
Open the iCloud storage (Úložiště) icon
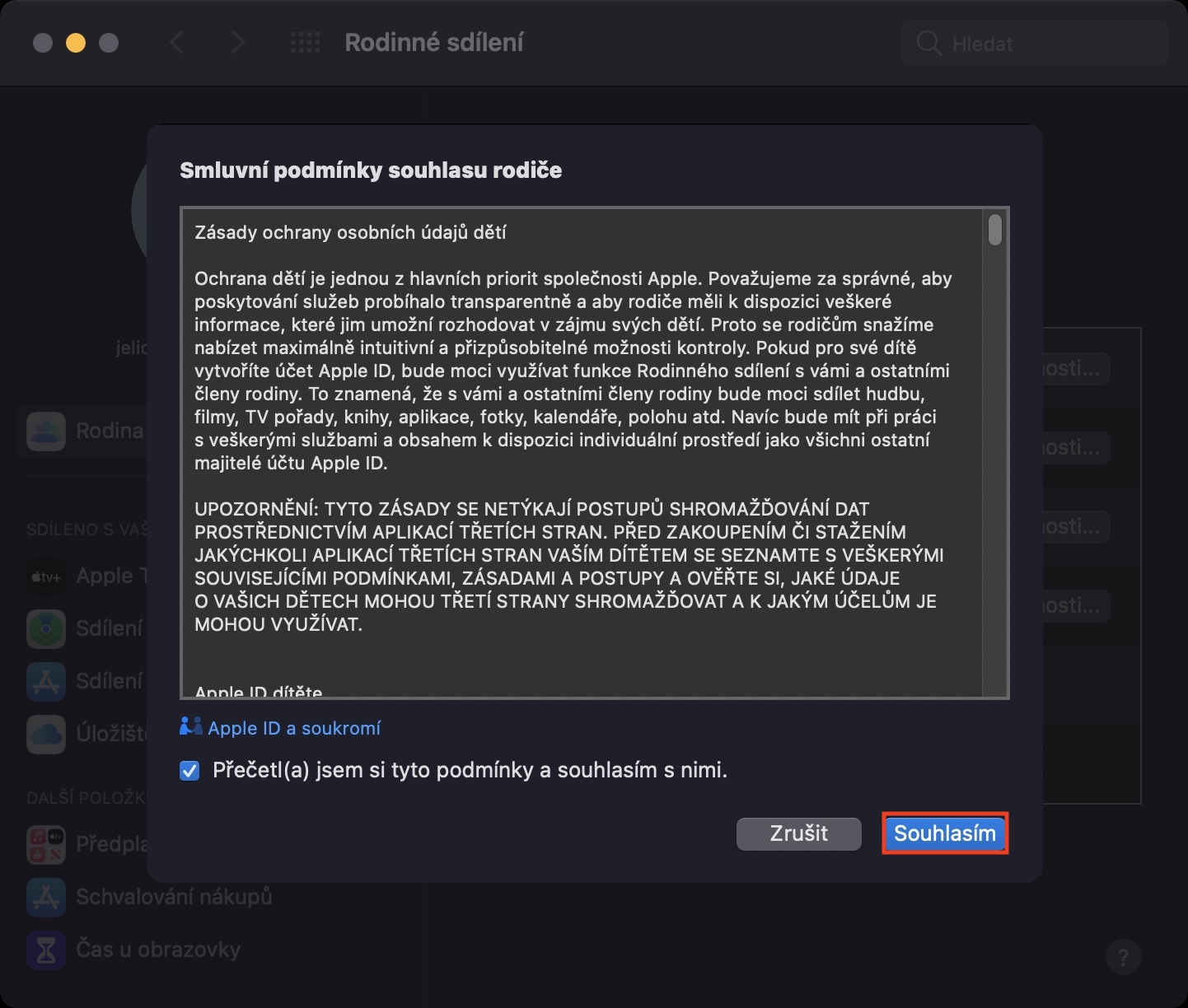[46, 735]
